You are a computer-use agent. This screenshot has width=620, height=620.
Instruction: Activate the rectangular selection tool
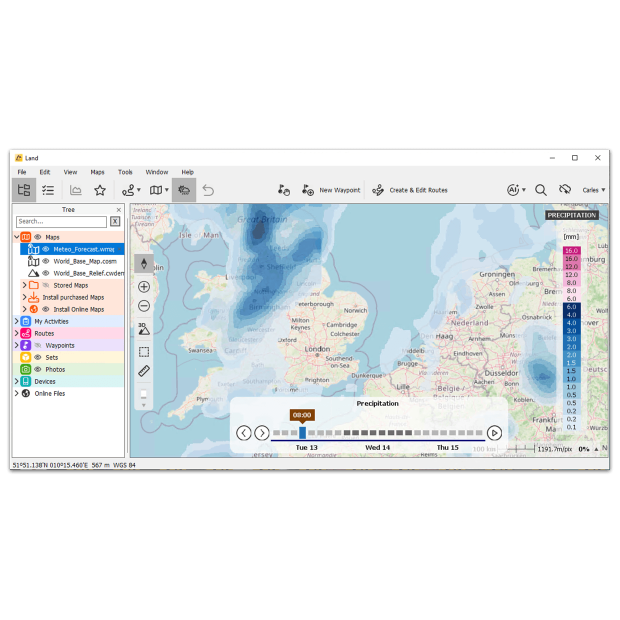144,352
